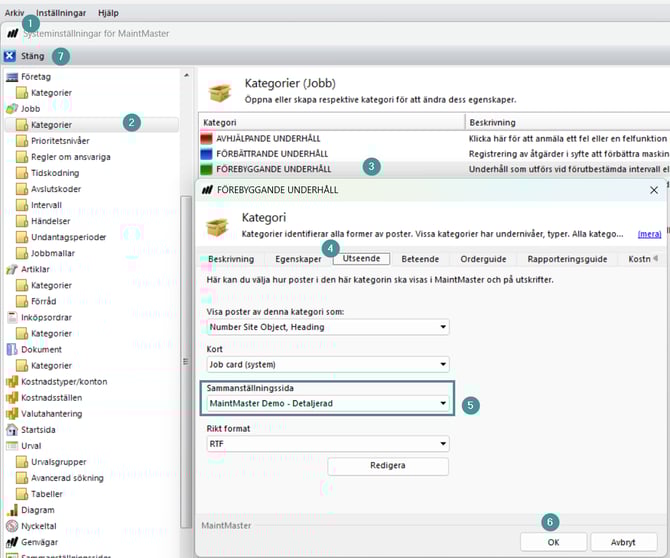Open the Artiklar section icon
Image resolution: width=670 pixels, height=558 pixels.
point(12,269)
